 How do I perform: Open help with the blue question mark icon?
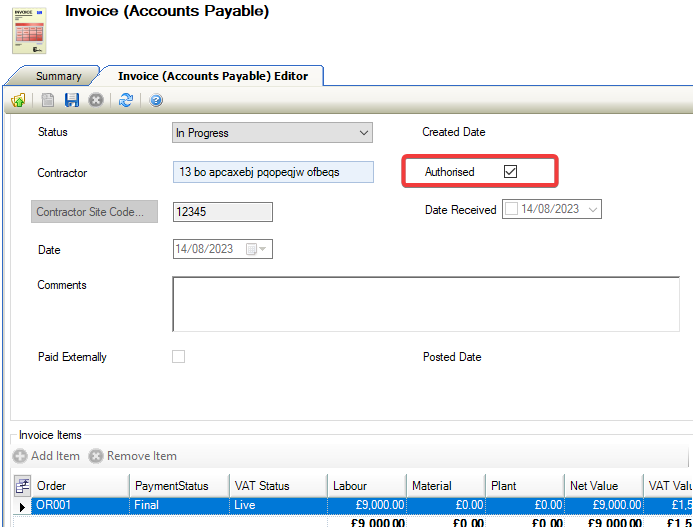(156, 100)
